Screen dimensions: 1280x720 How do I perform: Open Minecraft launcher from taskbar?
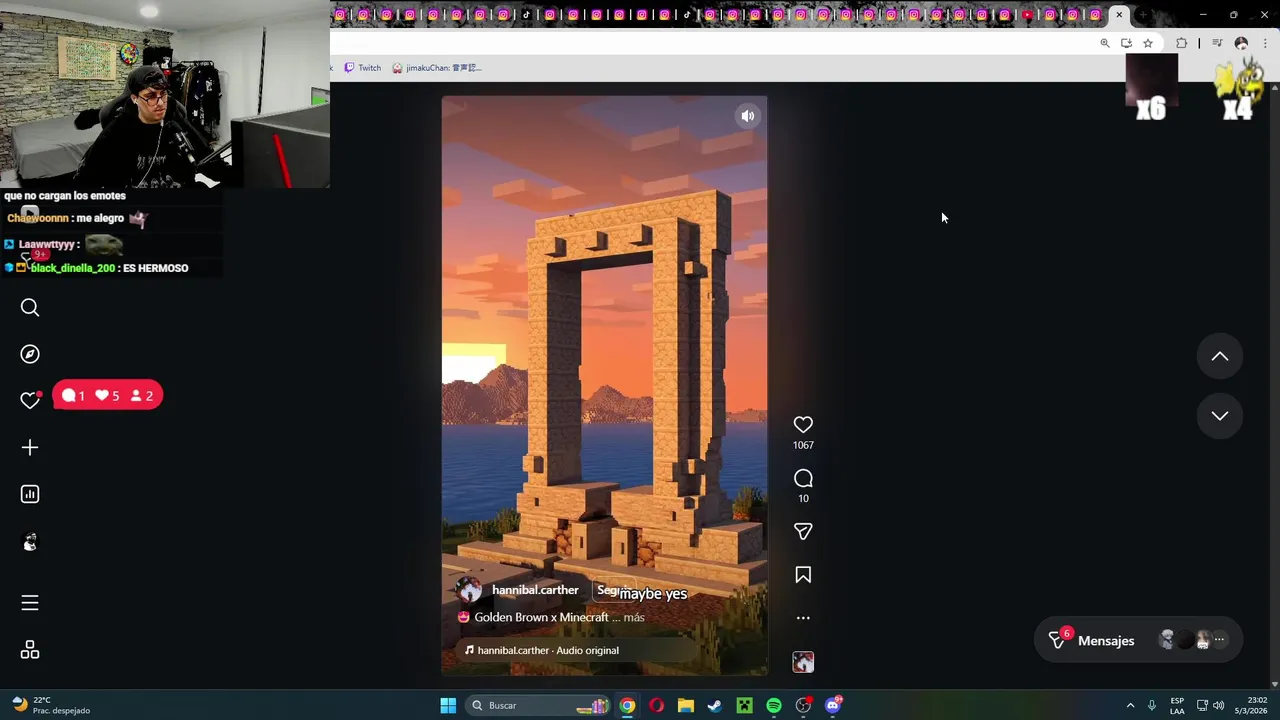(744, 706)
